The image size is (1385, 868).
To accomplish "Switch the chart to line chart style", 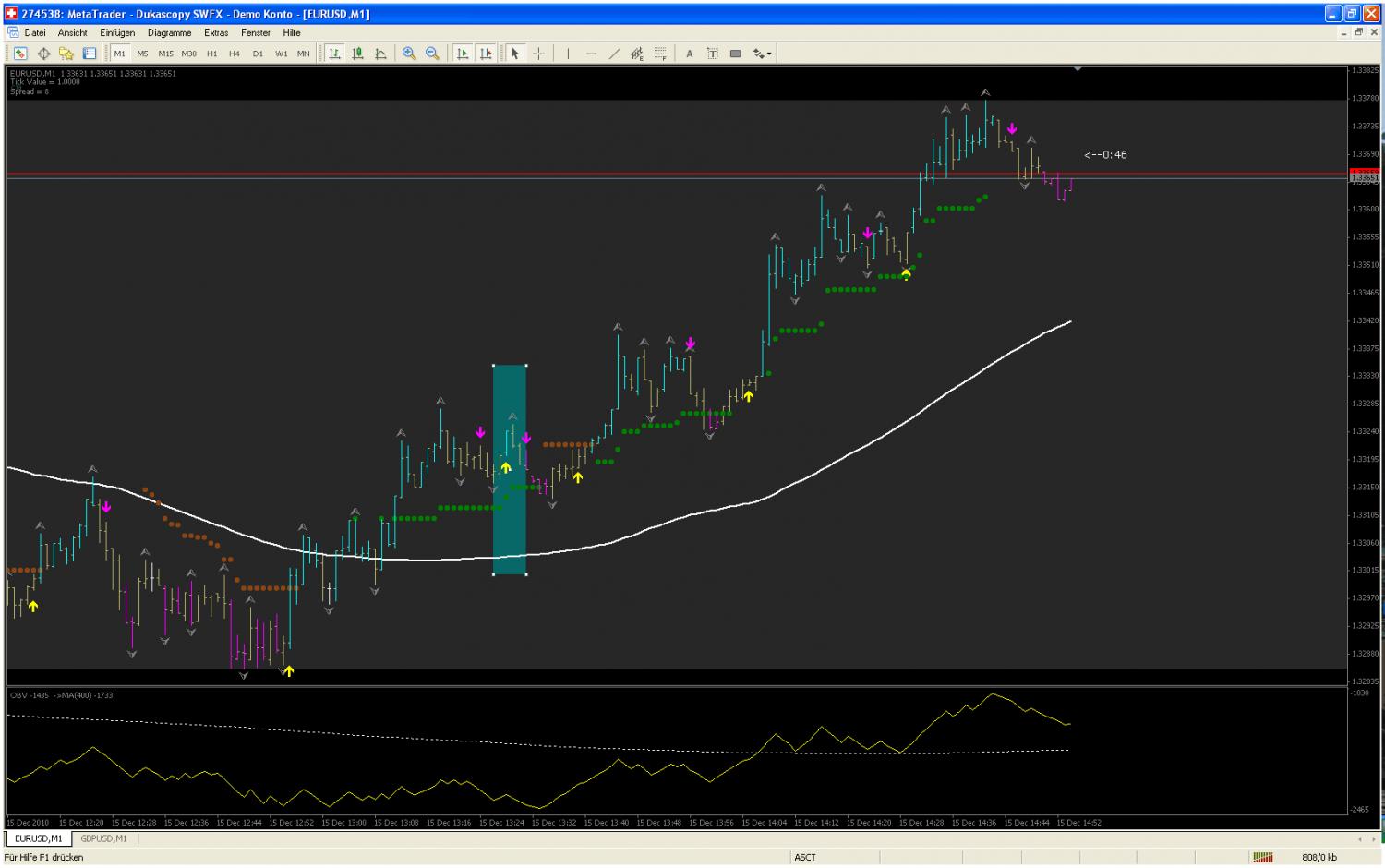I will [380, 54].
